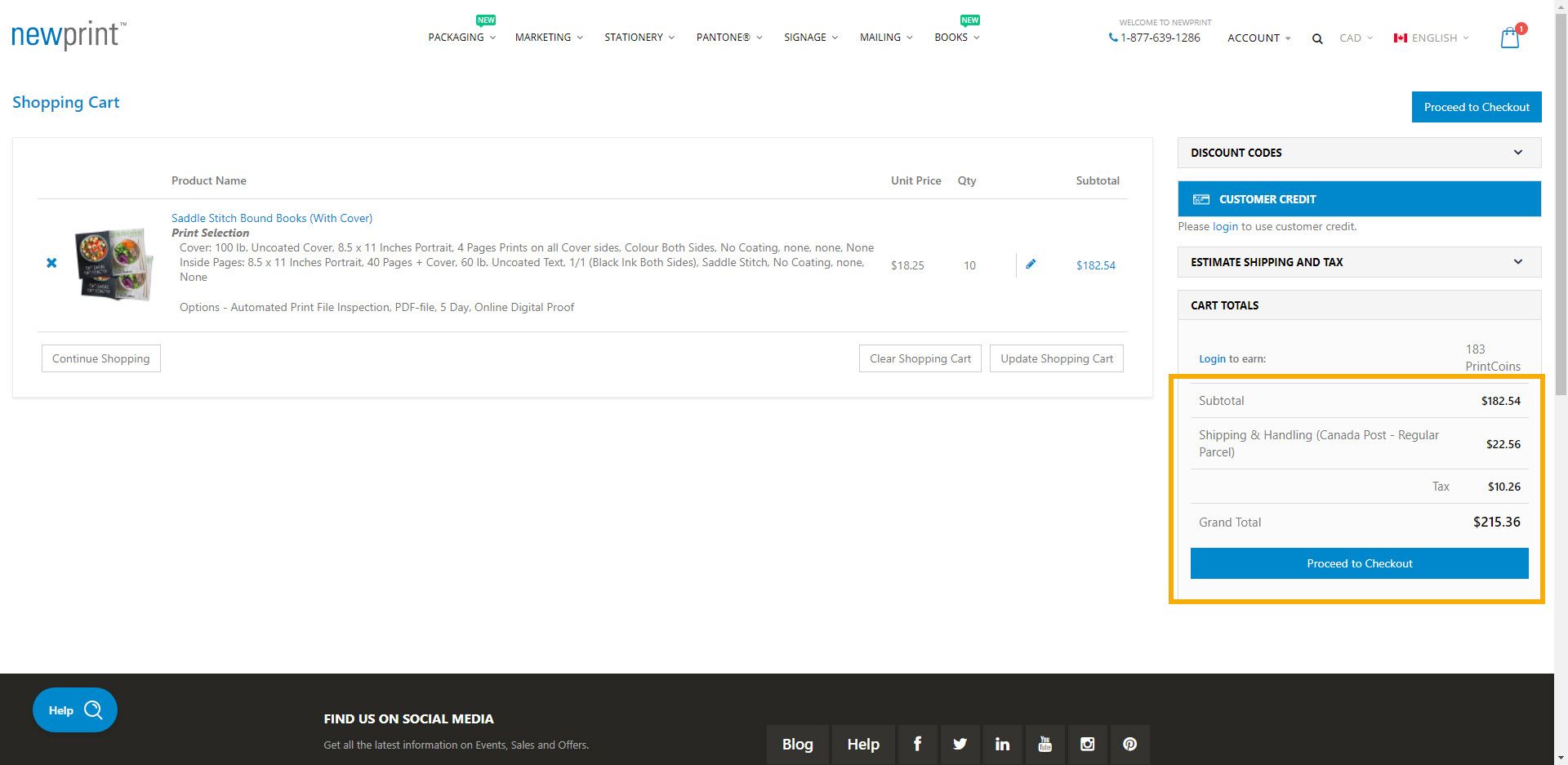The height and width of the screenshot is (765, 1568).
Task: Remove the Saddle Stitch book with the X icon
Action: (51, 263)
